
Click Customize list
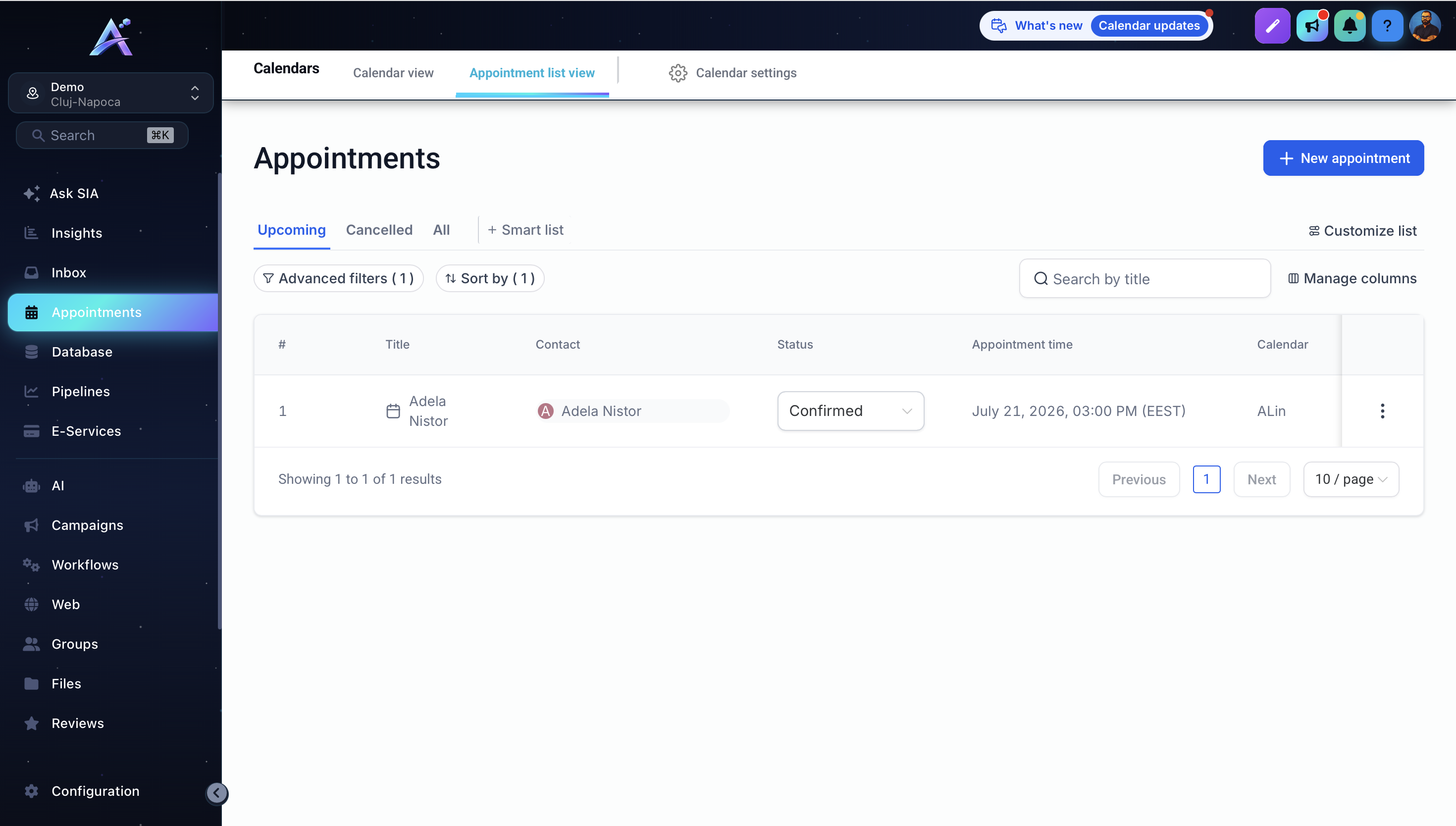[1363, 231]
